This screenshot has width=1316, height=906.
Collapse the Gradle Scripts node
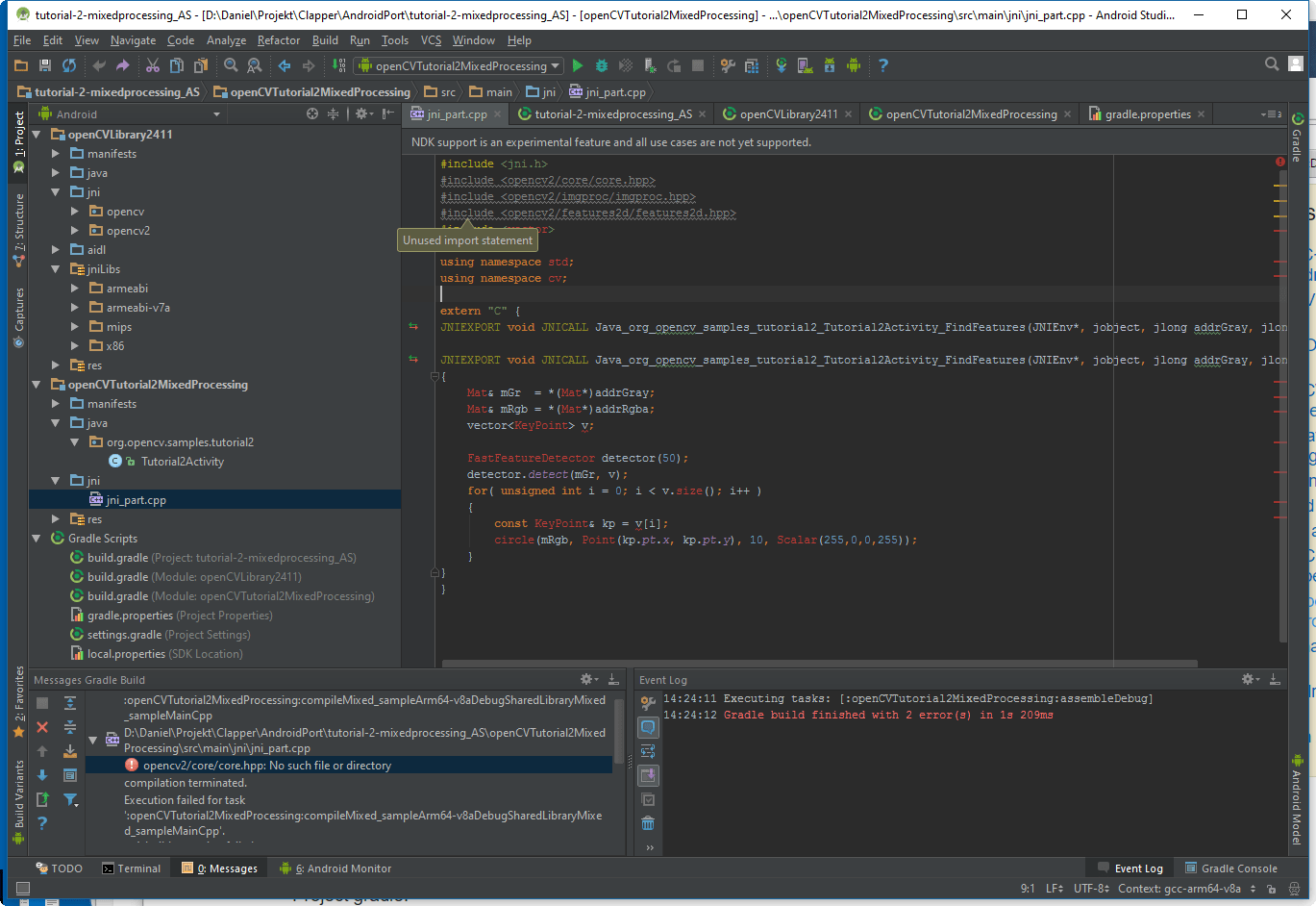click(37, 539)
